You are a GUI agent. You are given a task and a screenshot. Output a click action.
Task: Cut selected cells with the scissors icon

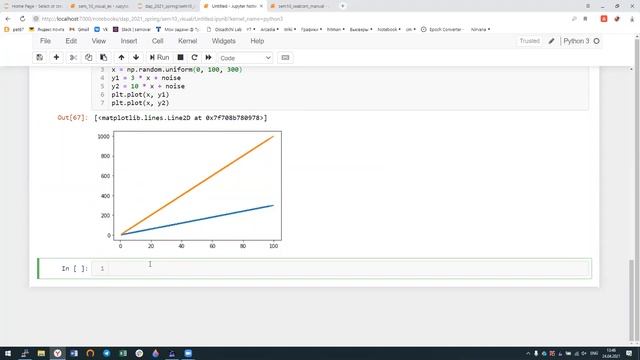coord(73,58)
